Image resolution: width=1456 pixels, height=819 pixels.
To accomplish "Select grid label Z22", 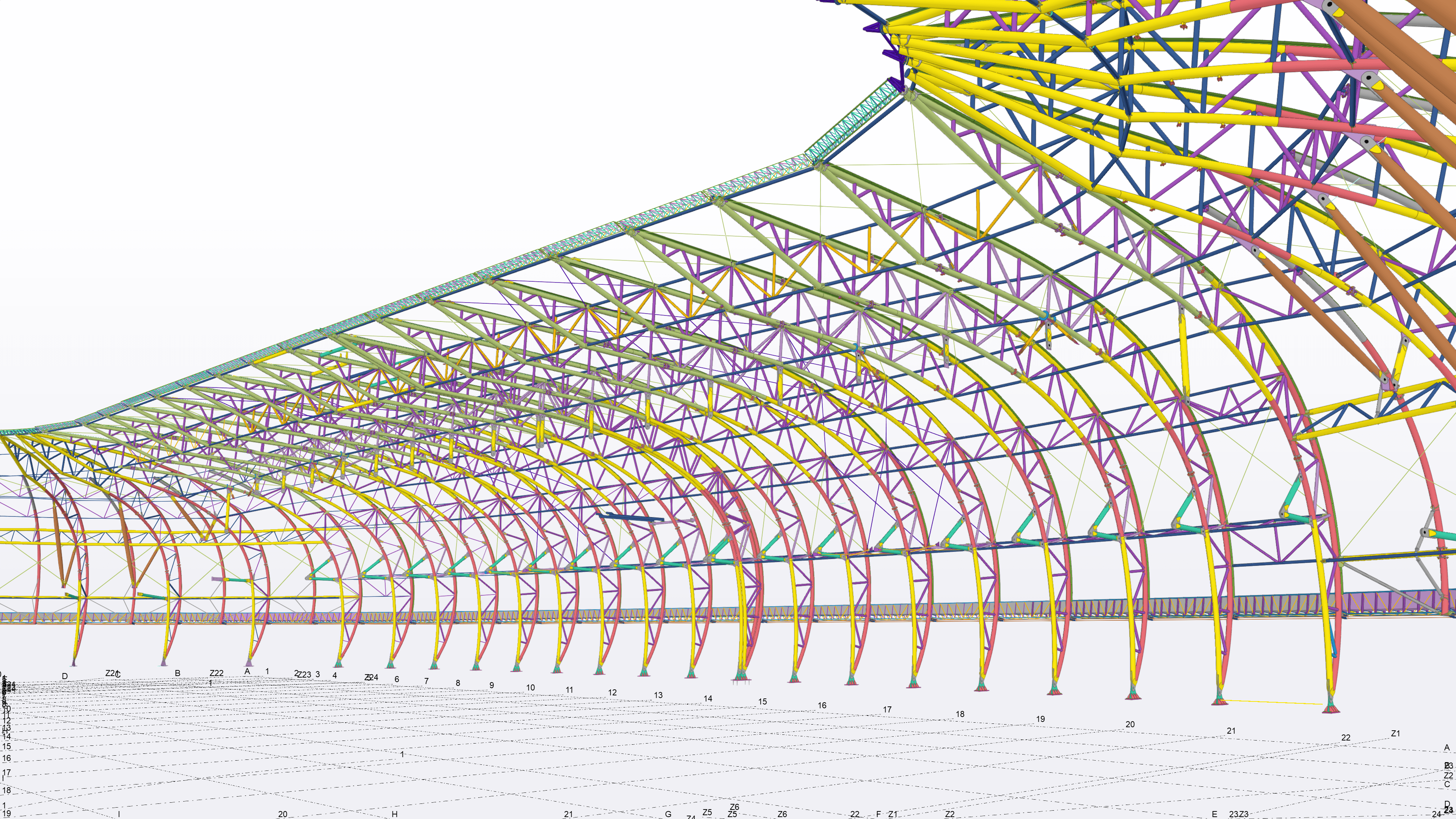I will pyautogui.click(x=217, y=673).
